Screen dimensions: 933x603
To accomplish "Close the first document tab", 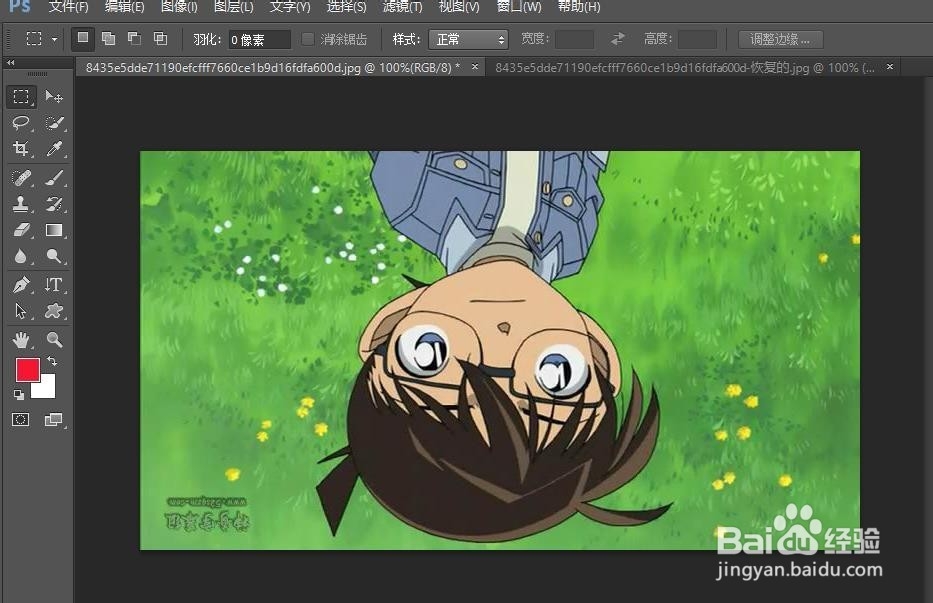I will click(x=475, y=67).
